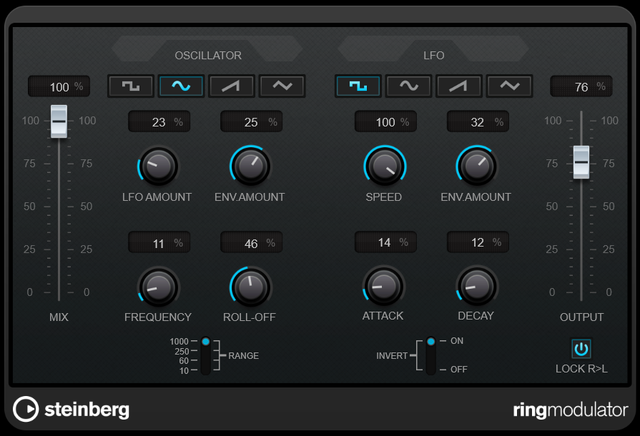The height and width of the screenshot is (436, 640).
Task: Select the LFO square waveform
Action: (x=358, y=86)
